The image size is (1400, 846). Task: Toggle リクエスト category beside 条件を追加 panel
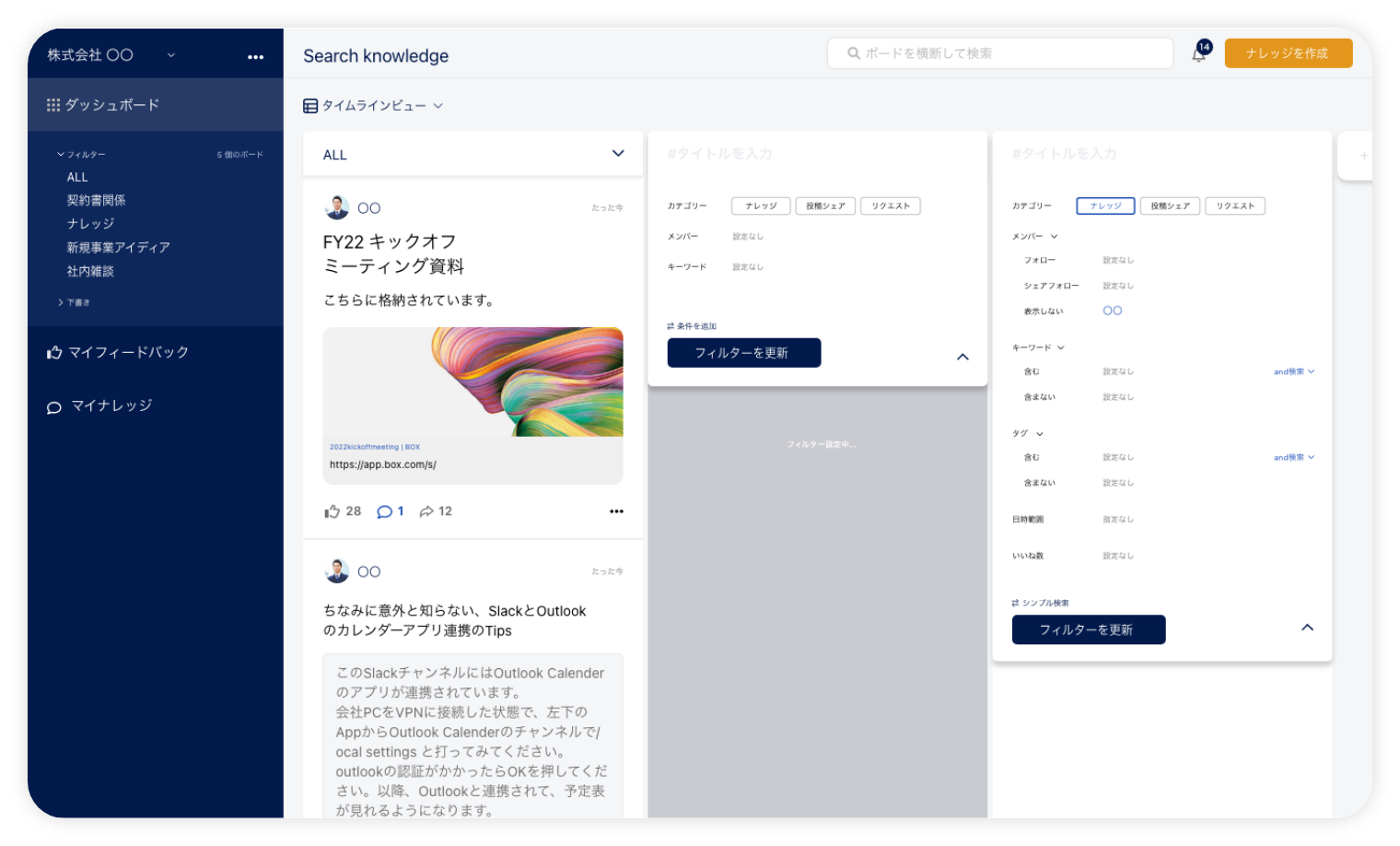[890, 206]
